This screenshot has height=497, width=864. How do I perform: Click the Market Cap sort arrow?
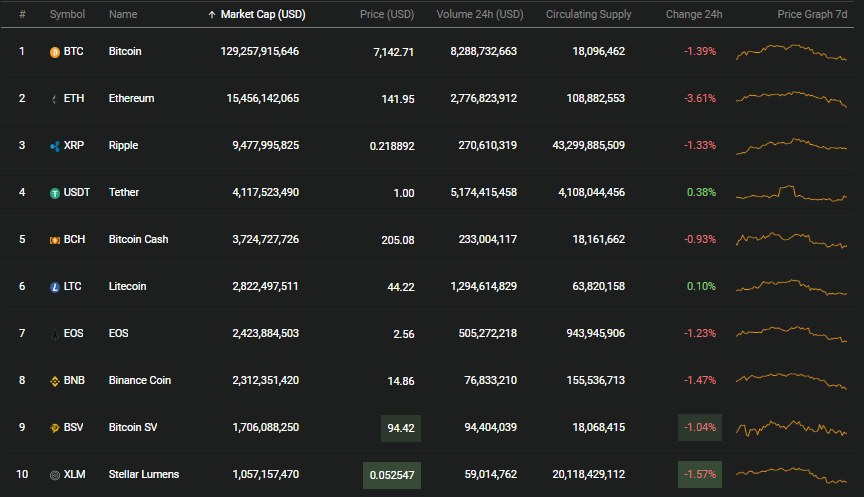[x=212, y=15]
